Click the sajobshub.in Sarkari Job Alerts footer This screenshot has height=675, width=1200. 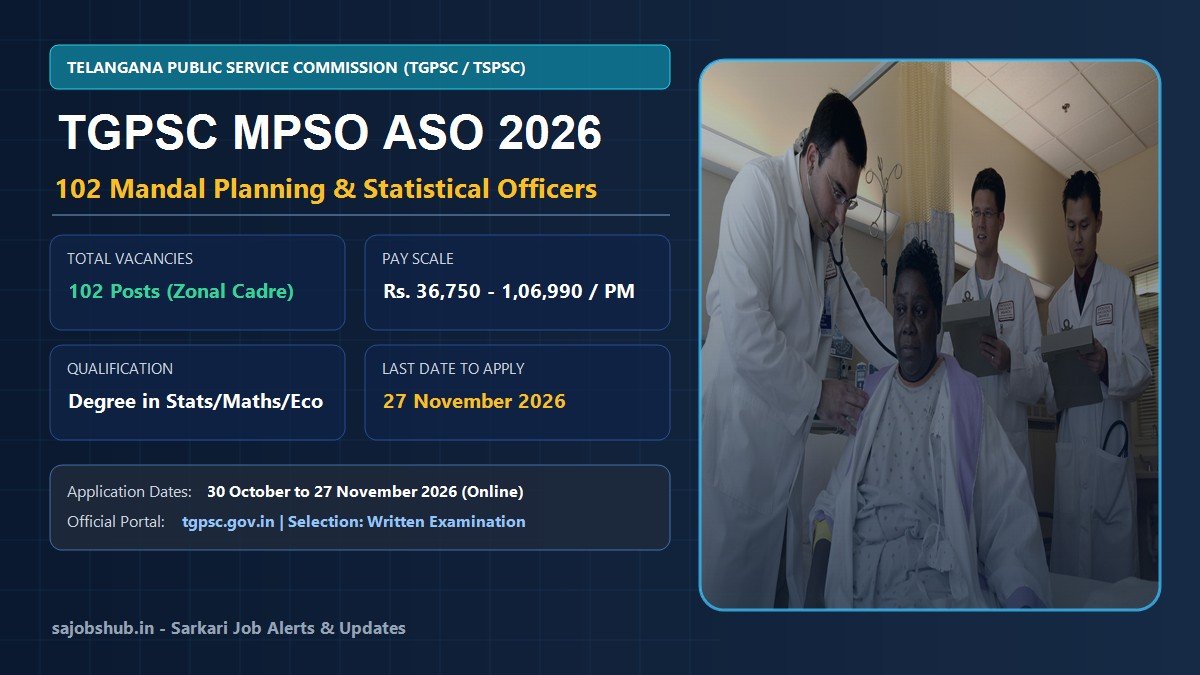pos(229,628)
